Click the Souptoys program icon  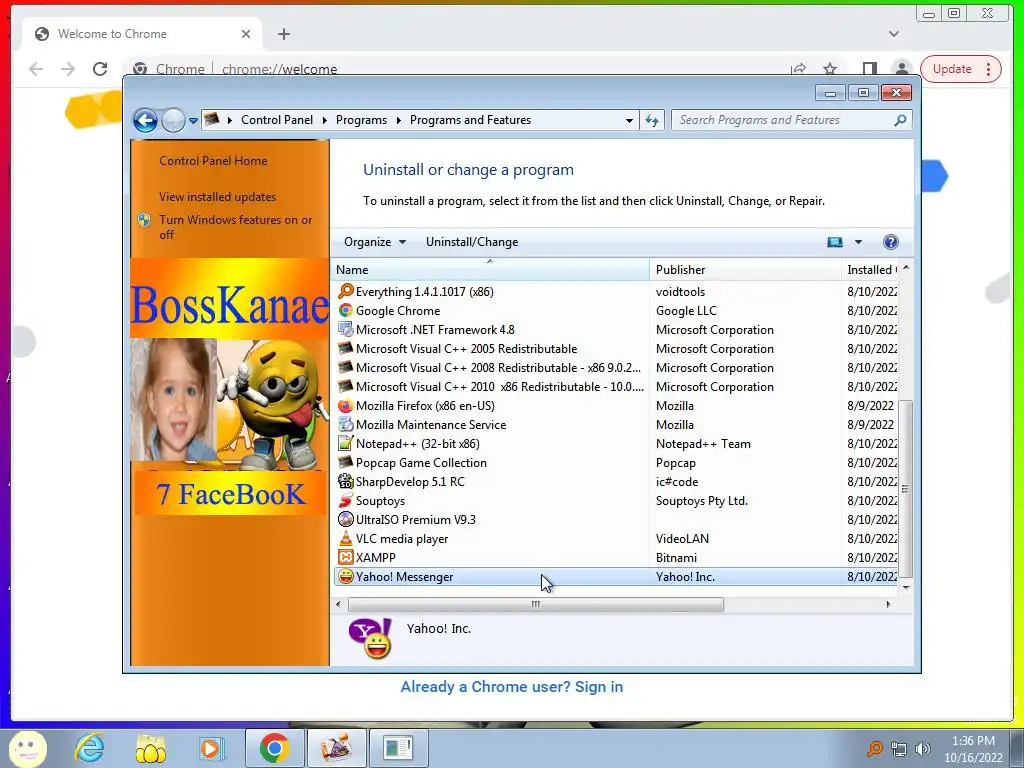pos(345,500)
